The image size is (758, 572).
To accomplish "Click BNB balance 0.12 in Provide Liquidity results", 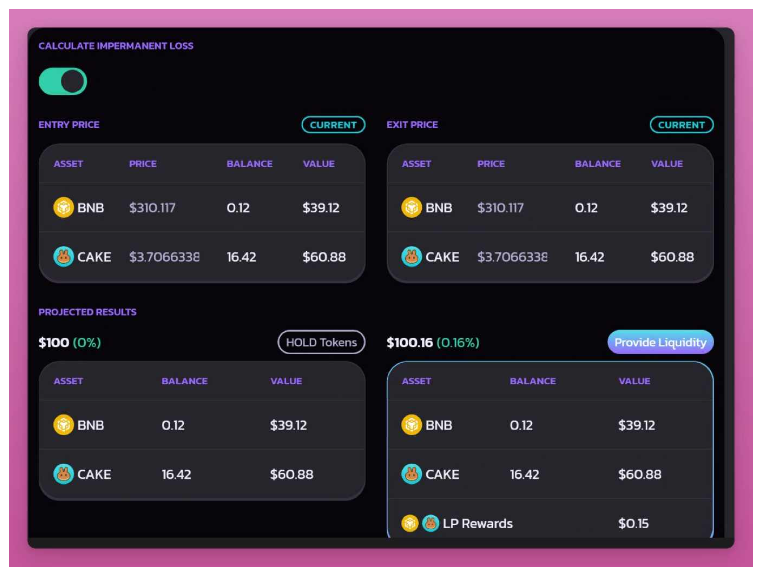I will (x=521, y=425).
